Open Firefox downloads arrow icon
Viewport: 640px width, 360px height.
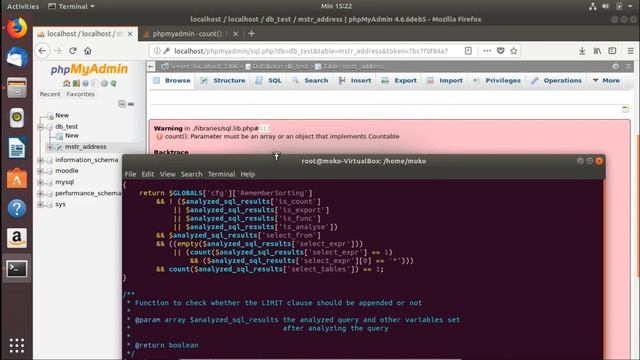[582, 51]
